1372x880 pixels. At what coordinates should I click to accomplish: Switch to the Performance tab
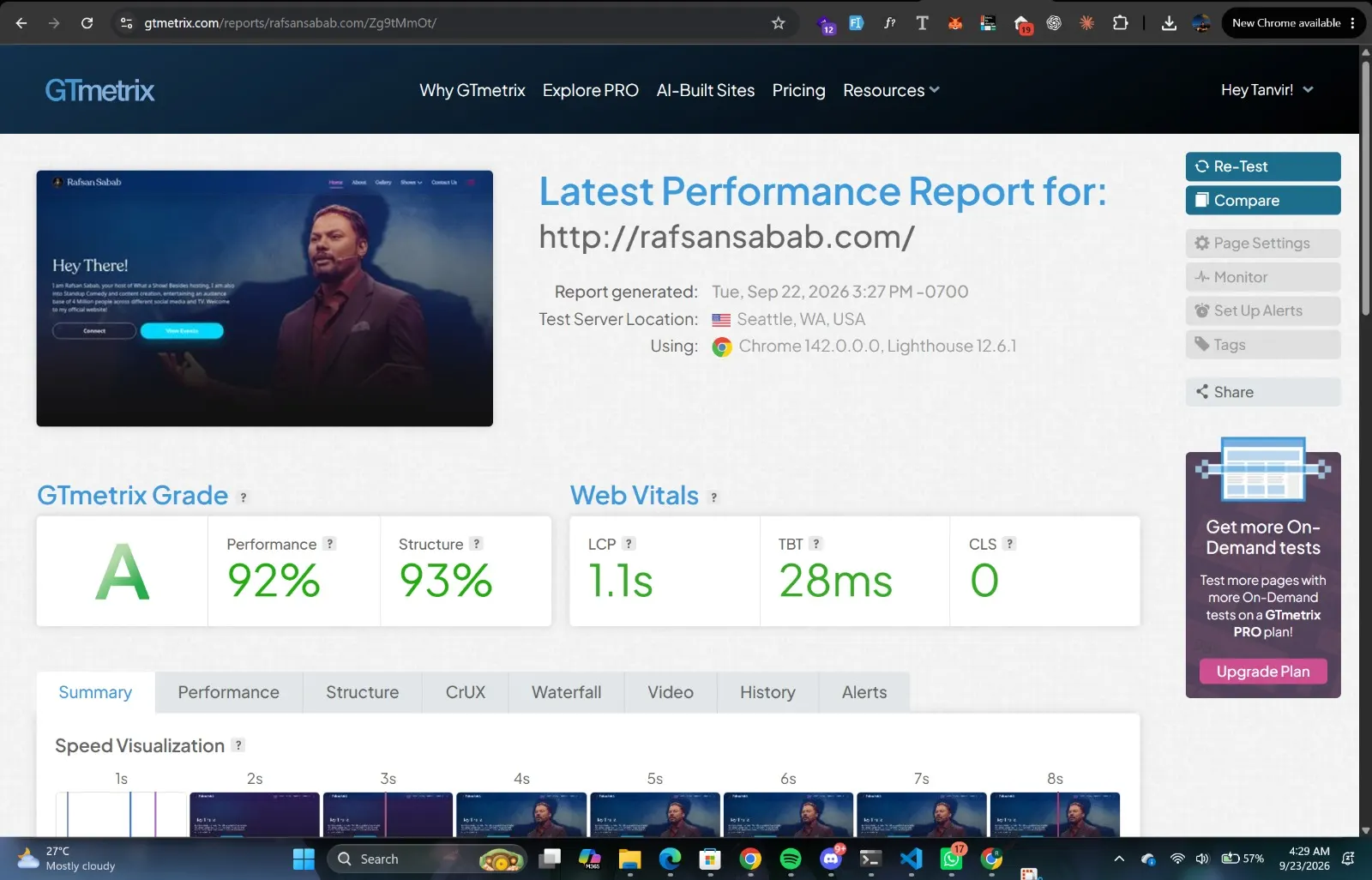click(229, 692)
